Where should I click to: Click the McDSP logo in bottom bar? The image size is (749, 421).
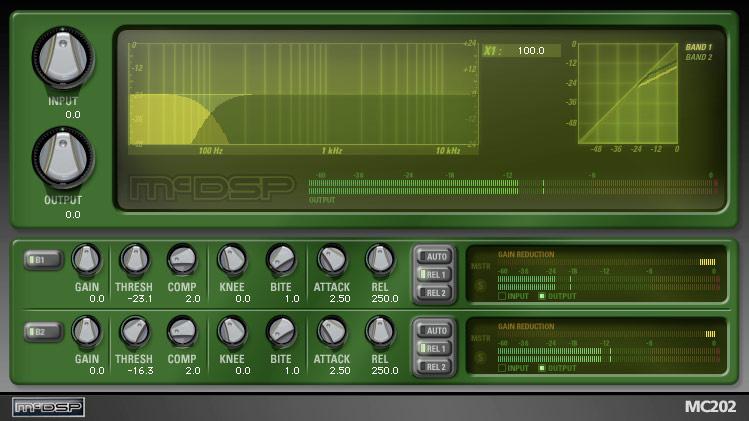48,407
